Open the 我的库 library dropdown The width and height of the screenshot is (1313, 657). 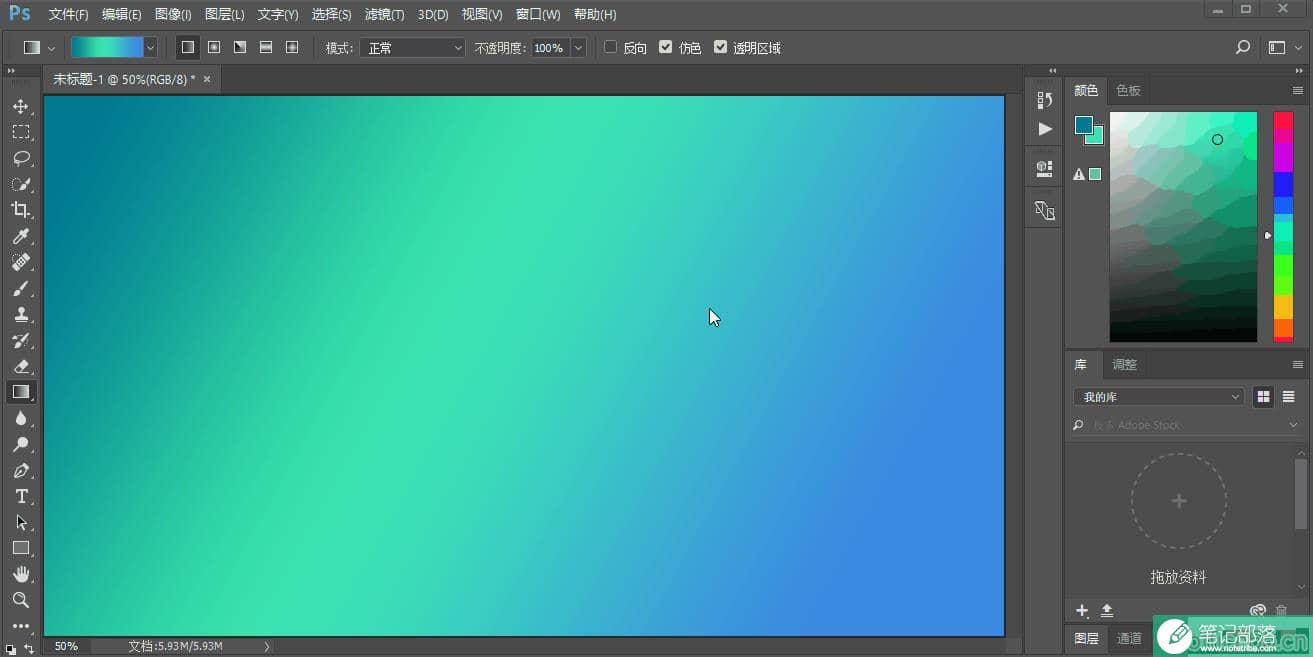tap(1158, 397)
